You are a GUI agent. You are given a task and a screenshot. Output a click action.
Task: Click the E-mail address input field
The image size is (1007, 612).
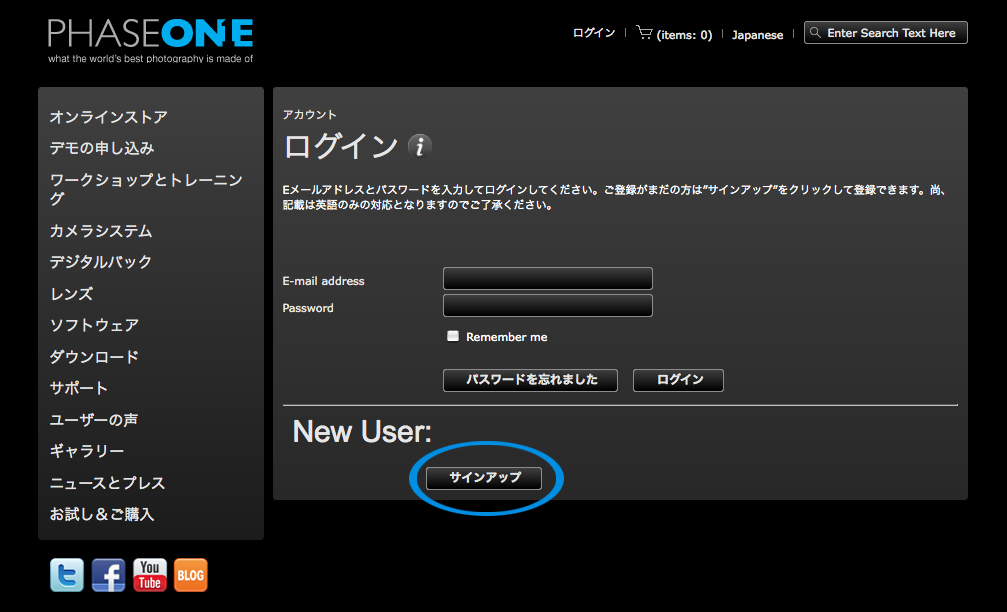(x=547, y=278)
